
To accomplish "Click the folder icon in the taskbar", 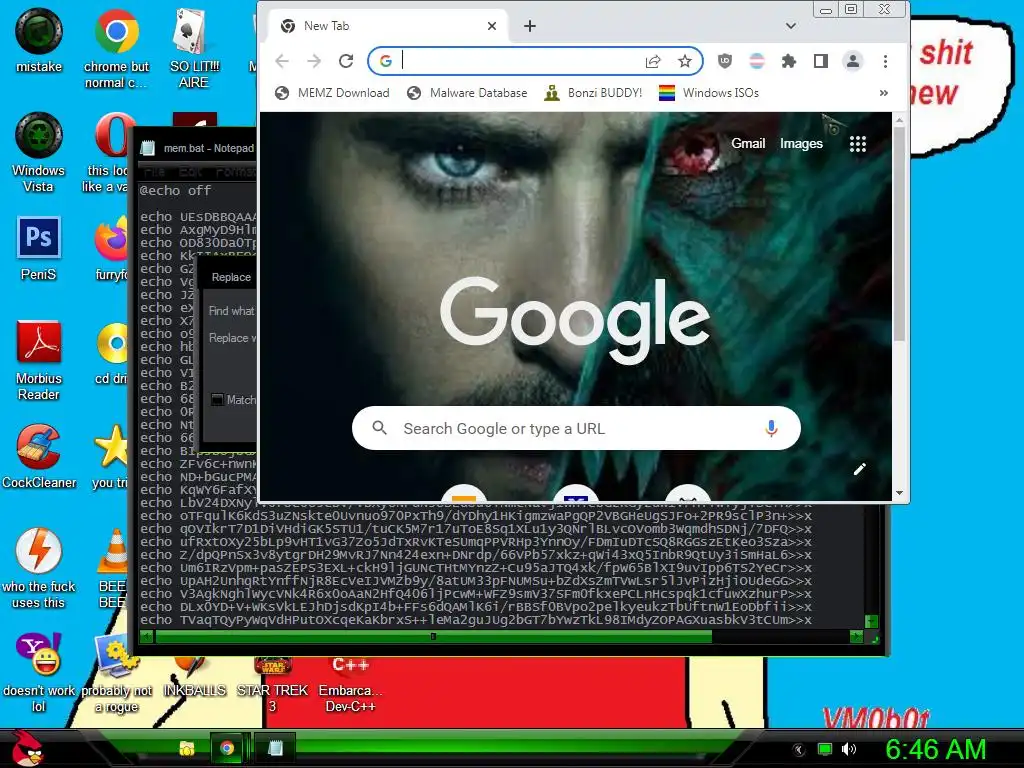I will pyautogui.click(x=187, y=748).
